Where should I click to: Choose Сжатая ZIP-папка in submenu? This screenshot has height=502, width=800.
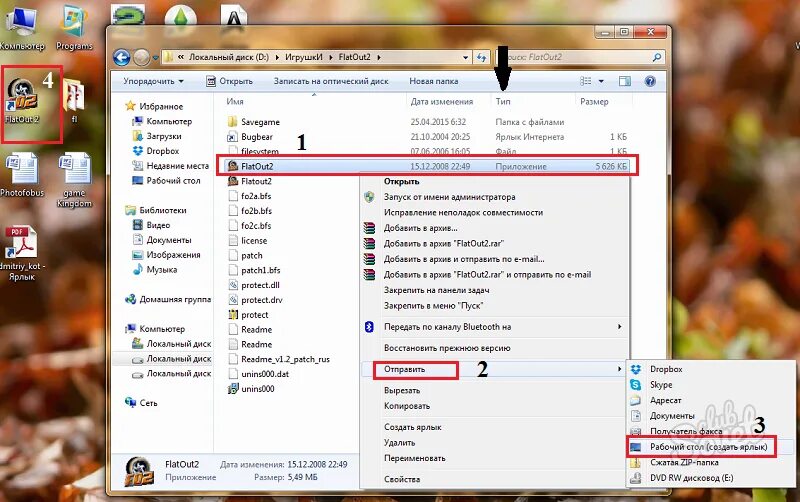684,463
